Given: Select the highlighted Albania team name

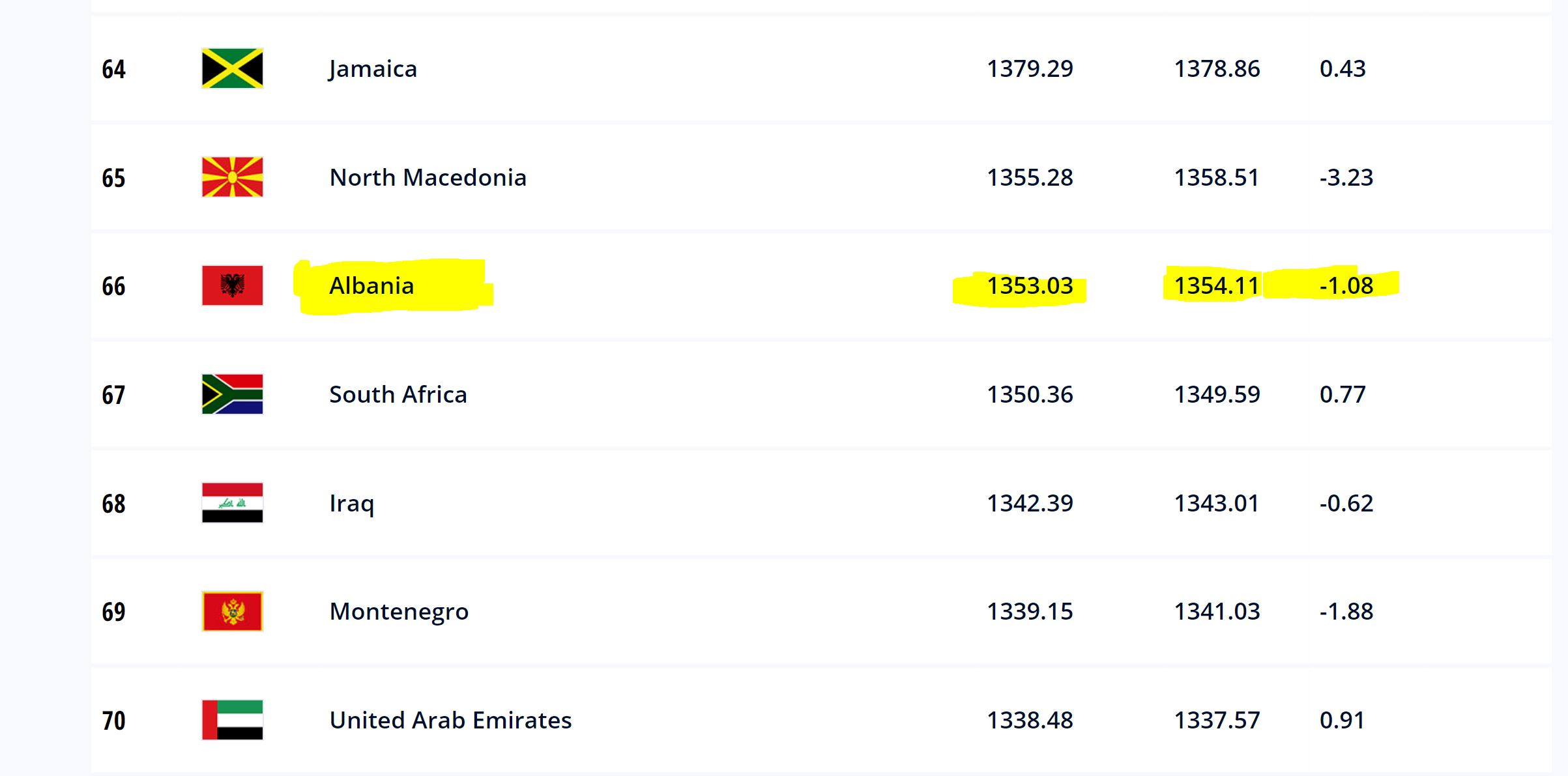Looking at the screenshot, I should [x=371, y=285].
